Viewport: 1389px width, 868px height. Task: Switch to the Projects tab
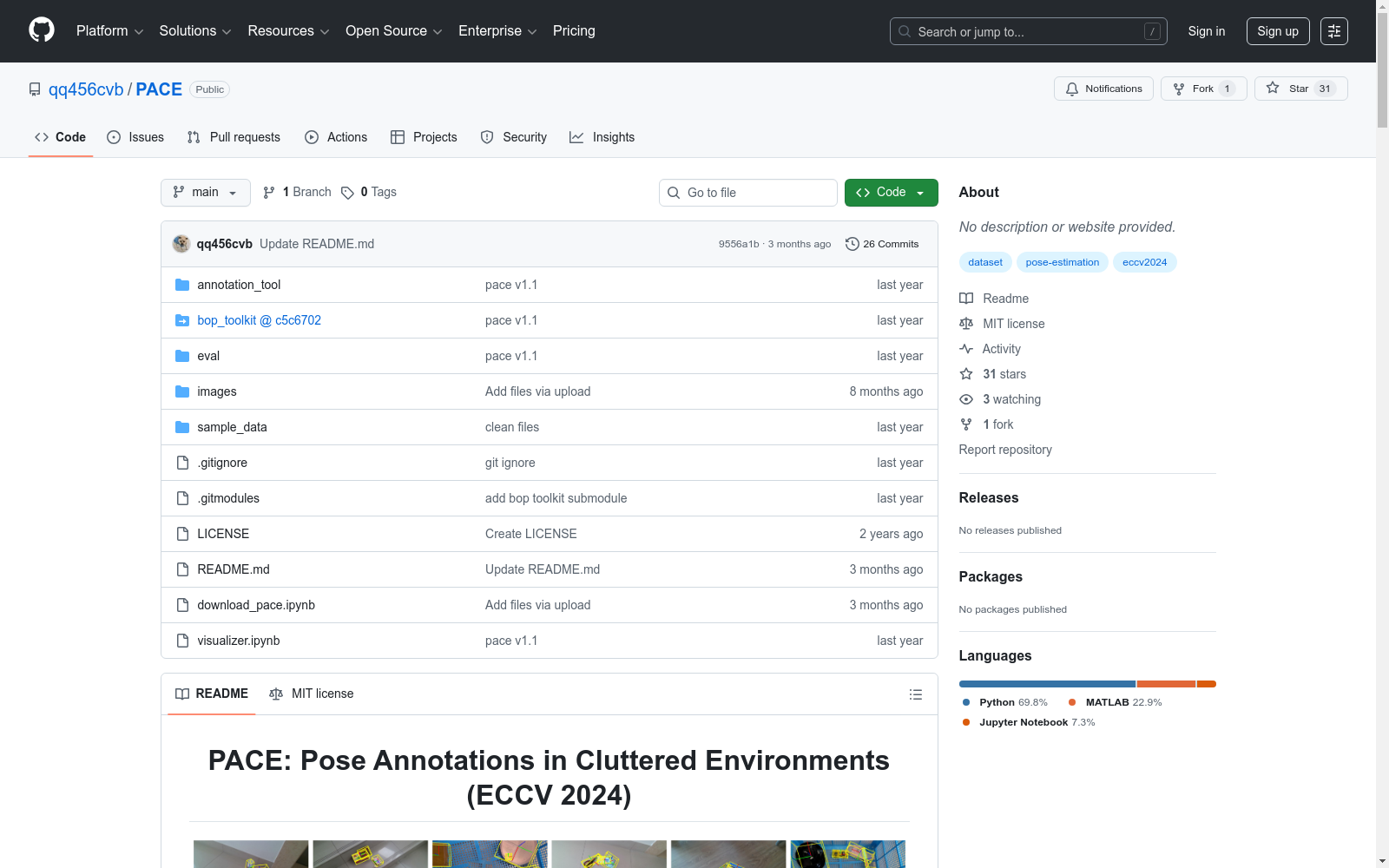424,137
